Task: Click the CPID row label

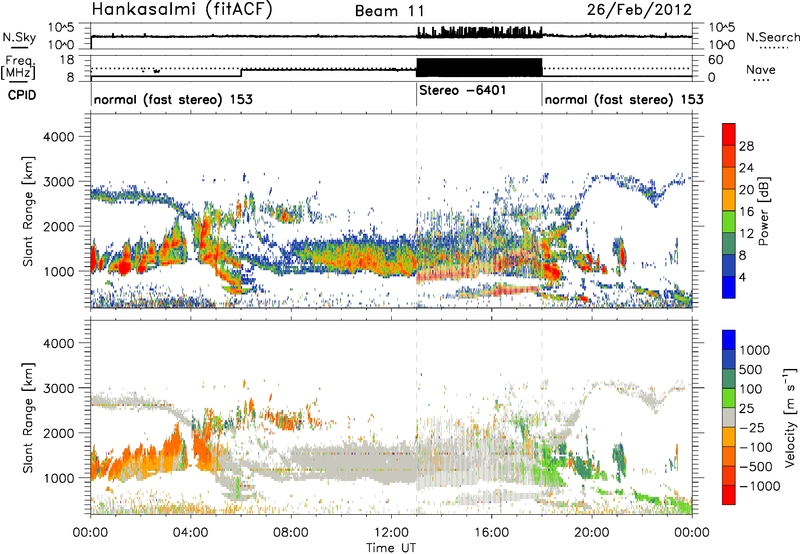Action: (x=22, y=95)
